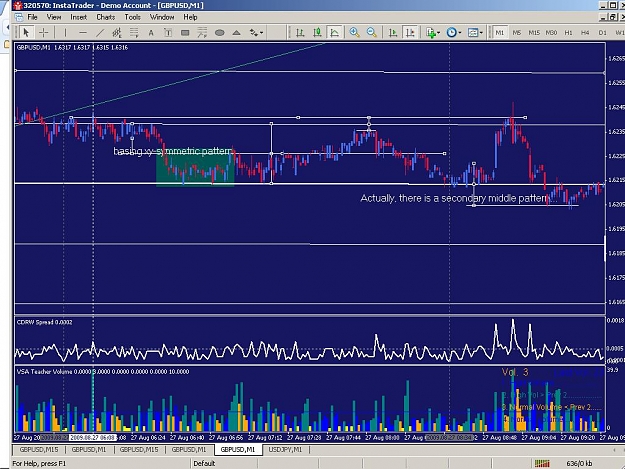
Task: Switch chart to H1 timeframe
Action: [x=568, y=33]
